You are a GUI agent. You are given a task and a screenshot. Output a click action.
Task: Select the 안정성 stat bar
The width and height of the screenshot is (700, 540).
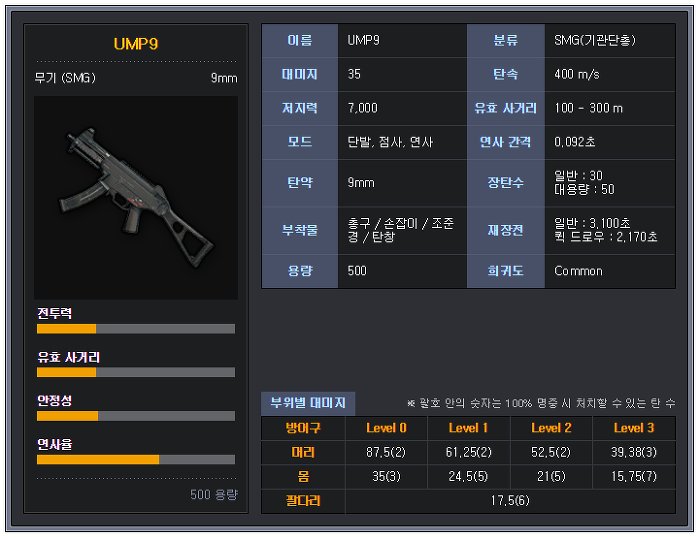coord(136,416)
